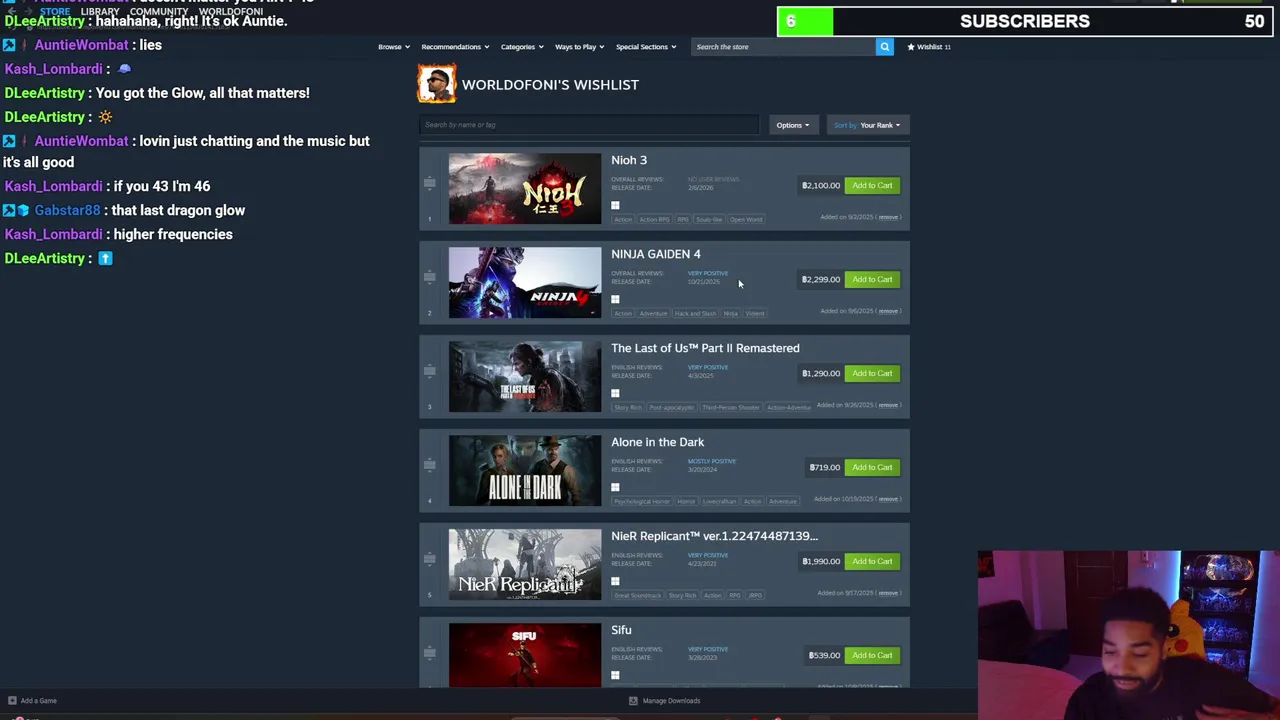
Task: Click the Add a Game plus icon
Action: point(12,700)
